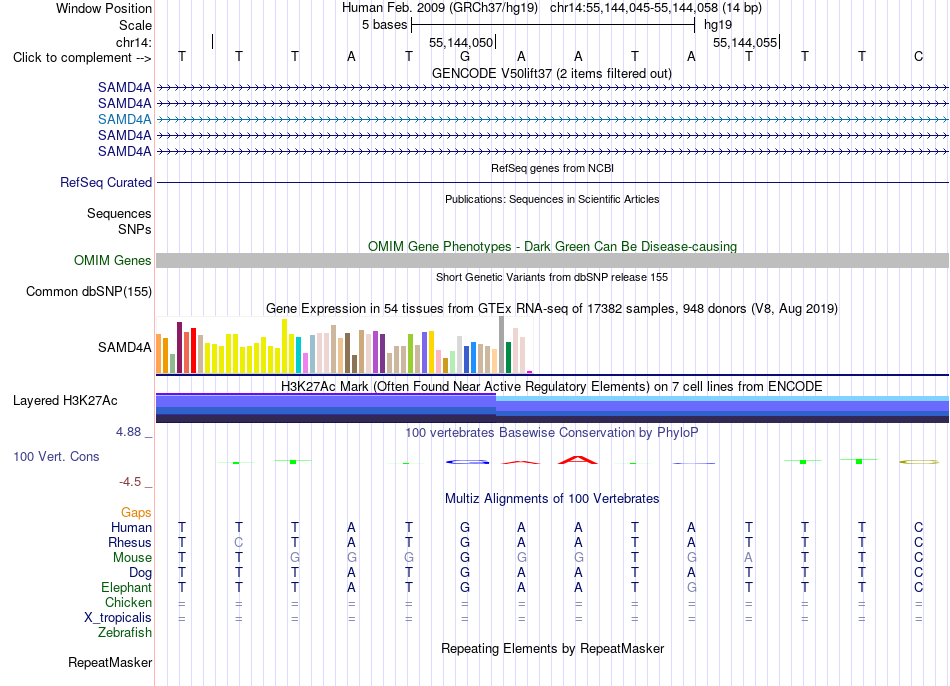This screenshot has width=950, height=686.
Task: Click the SAMD4A label beside the GTEx bar chart
Action: (x=124, y=347)
